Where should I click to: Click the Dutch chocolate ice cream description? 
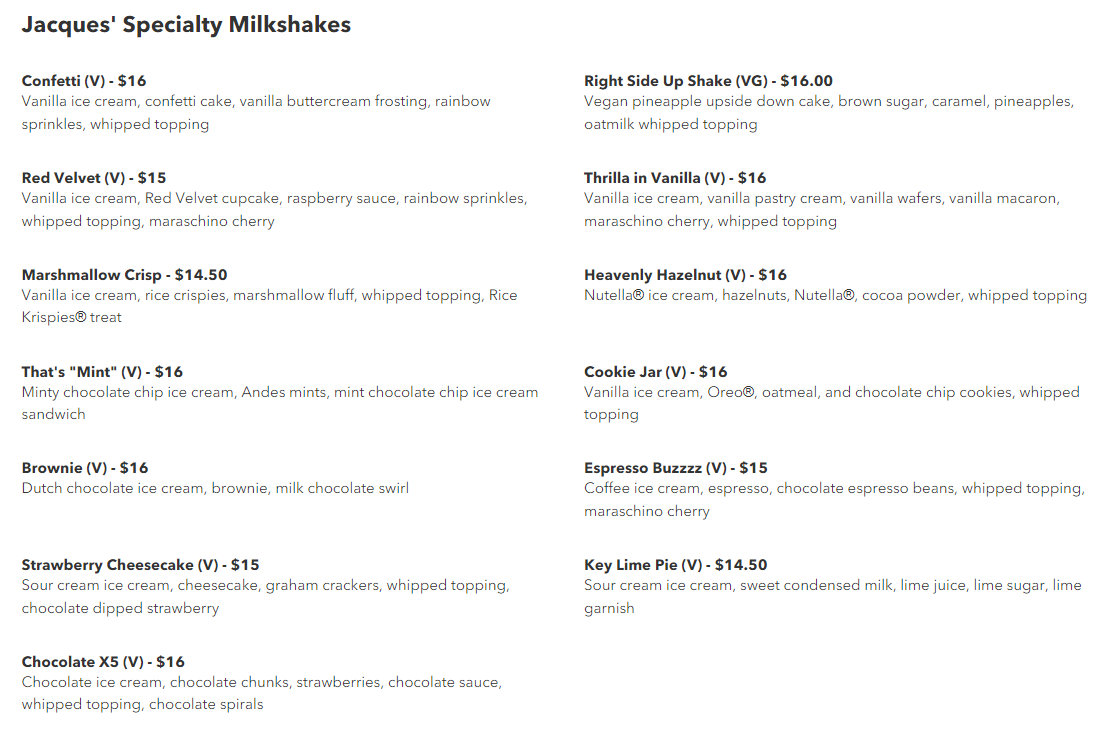(x=216, y=488)
